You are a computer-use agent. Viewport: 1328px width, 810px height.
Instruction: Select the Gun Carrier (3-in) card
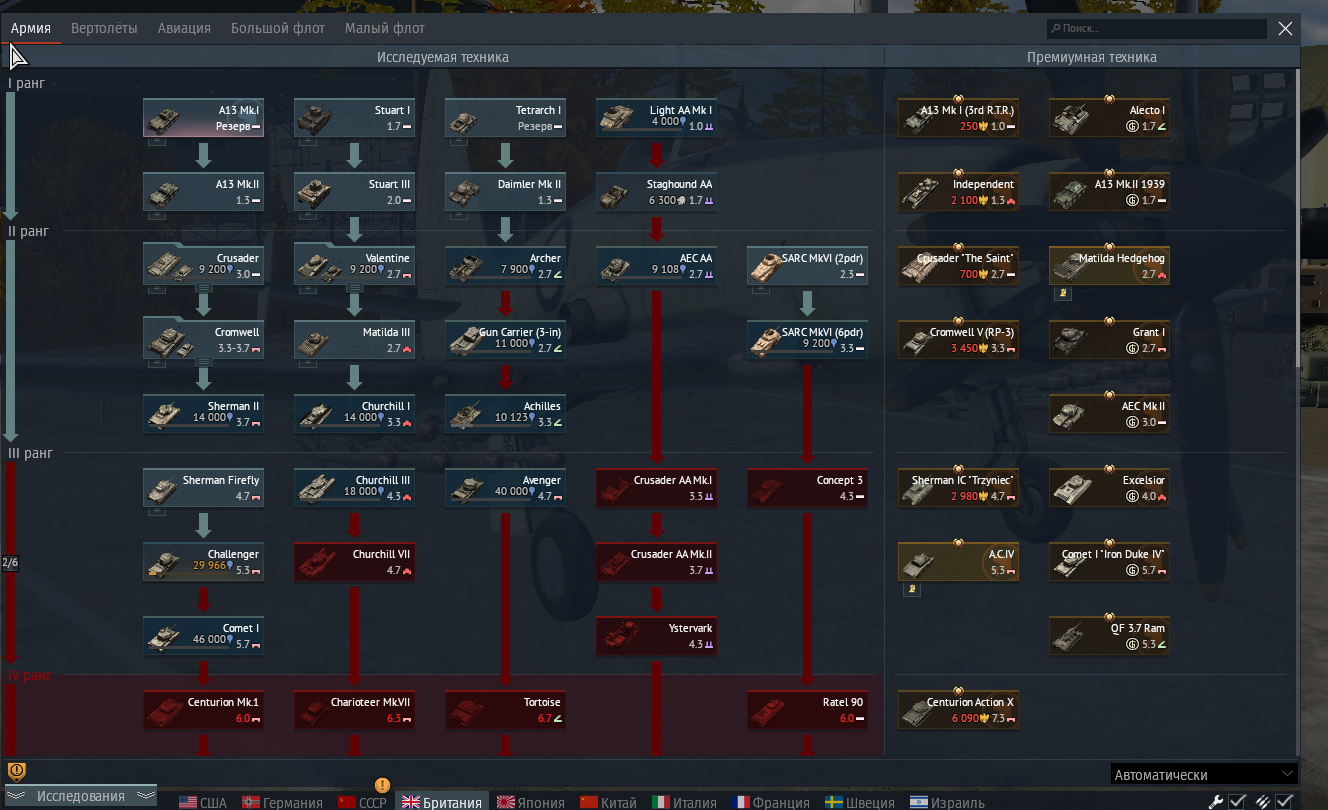point(505,340)
